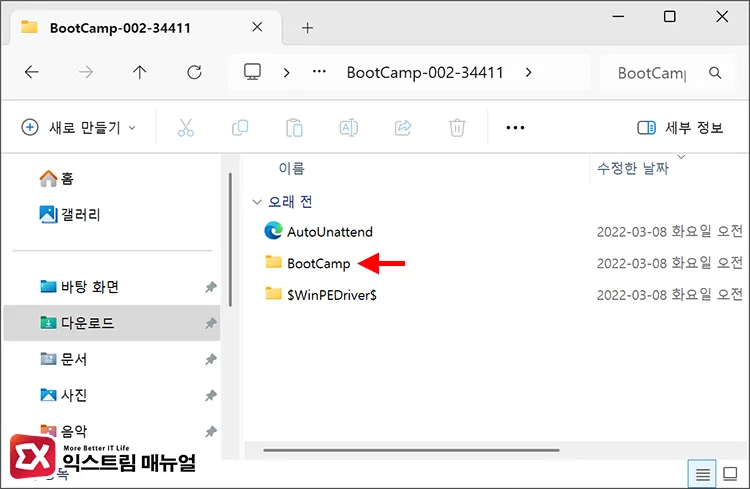Open 갤러리 in navigation pane
This screenshot has height=489, width=750.
pyautogui.click(x=69, y=214)
